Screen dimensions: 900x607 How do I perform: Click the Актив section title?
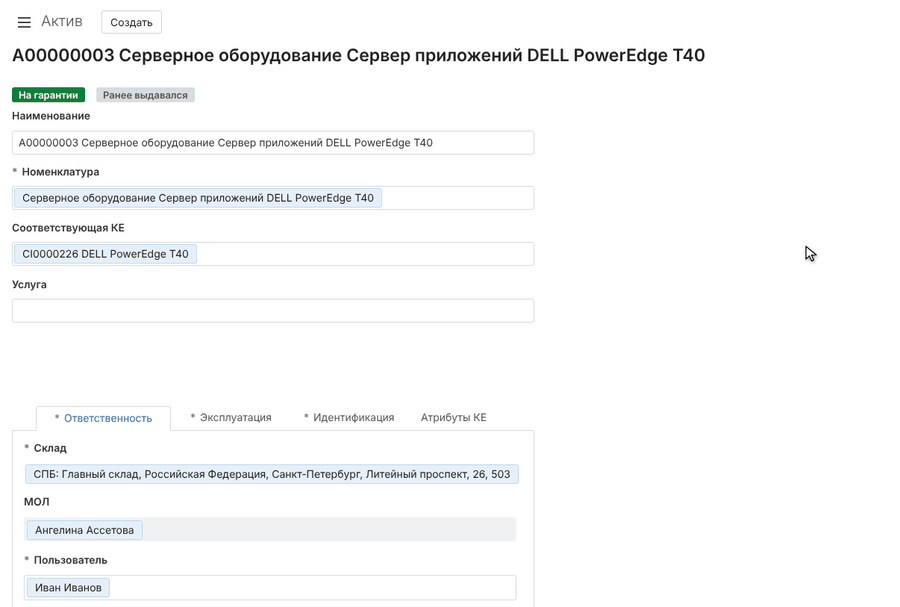click(62, 21)
